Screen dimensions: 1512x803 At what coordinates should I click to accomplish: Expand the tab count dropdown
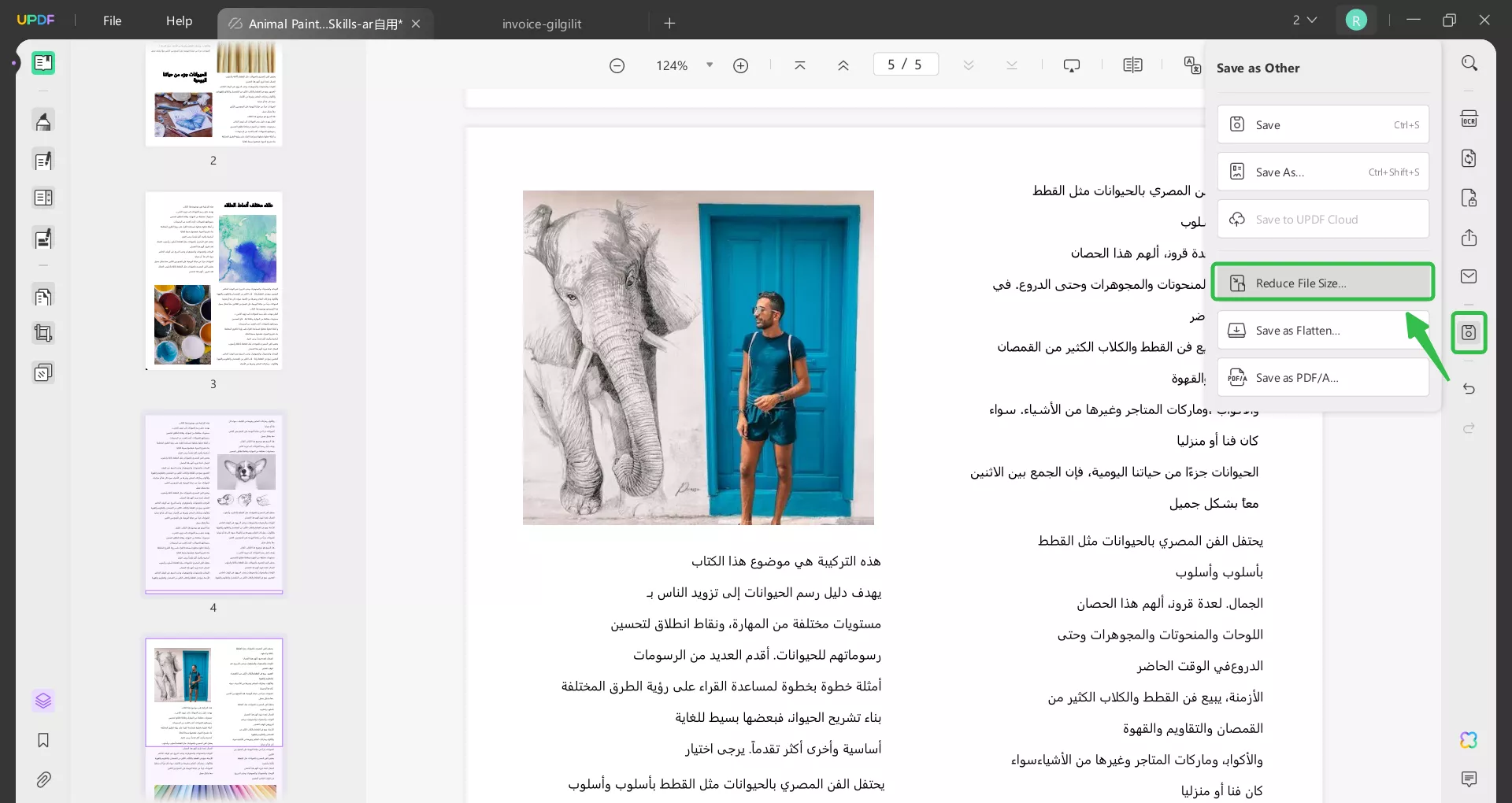pos(1304,20)
